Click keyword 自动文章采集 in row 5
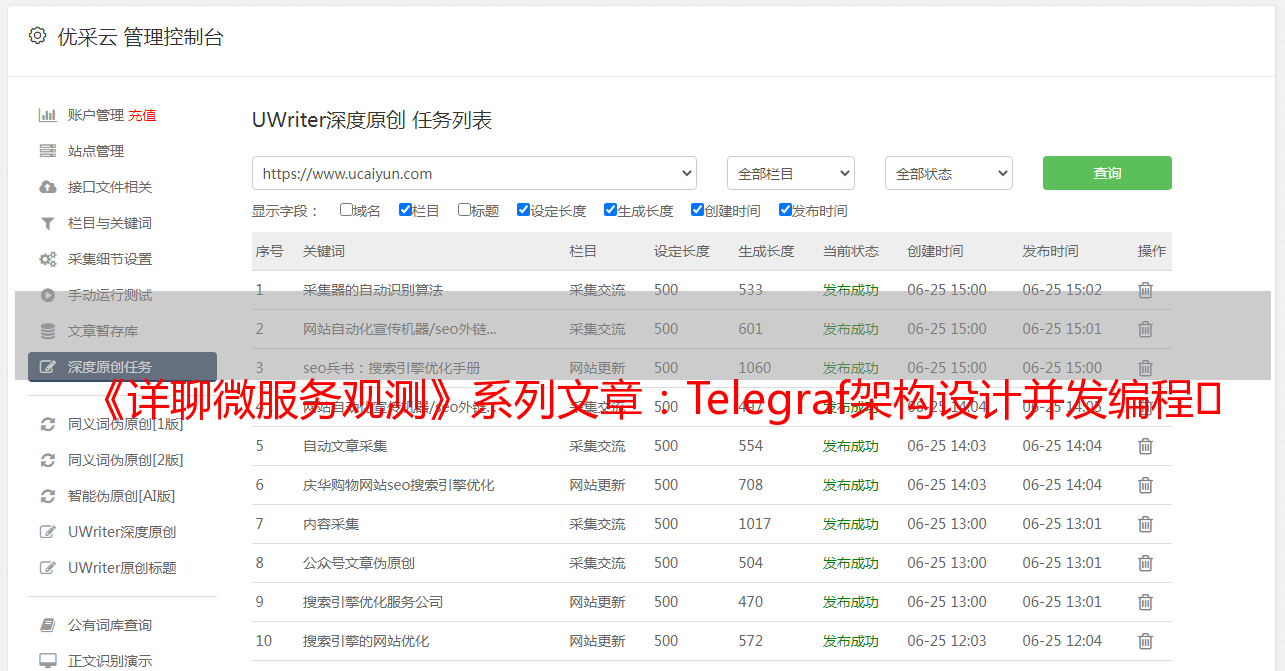Viewport: 1285px width, 671px height. point(345,446)
